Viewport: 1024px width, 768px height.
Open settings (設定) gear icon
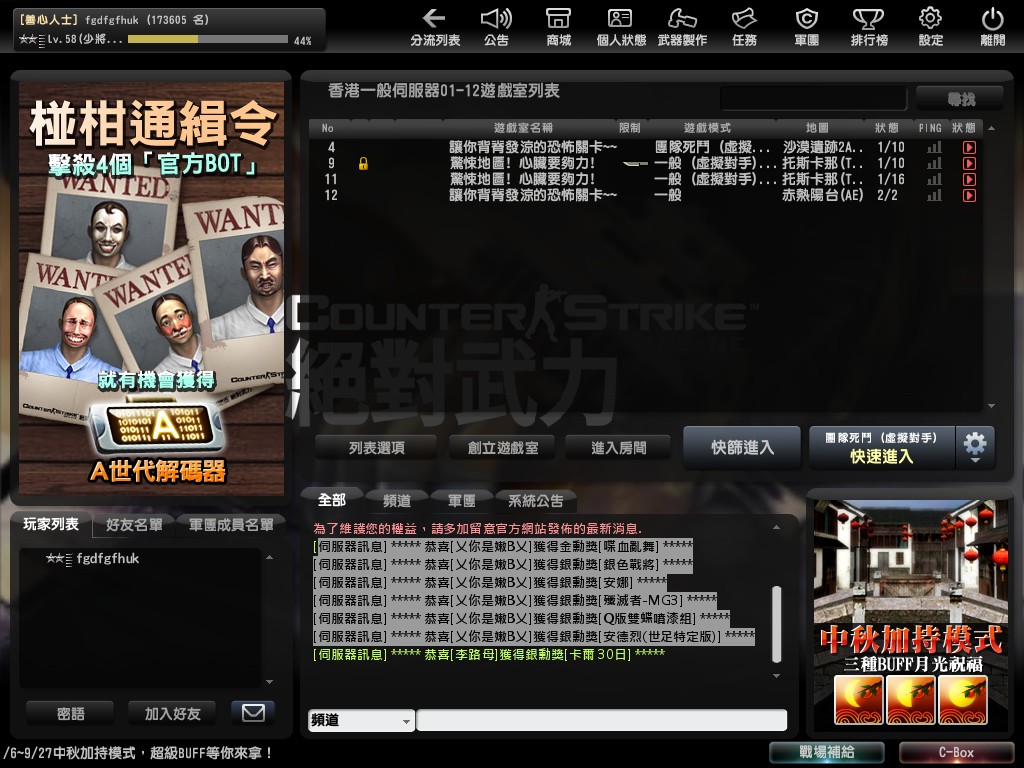(x=931, y=27)
